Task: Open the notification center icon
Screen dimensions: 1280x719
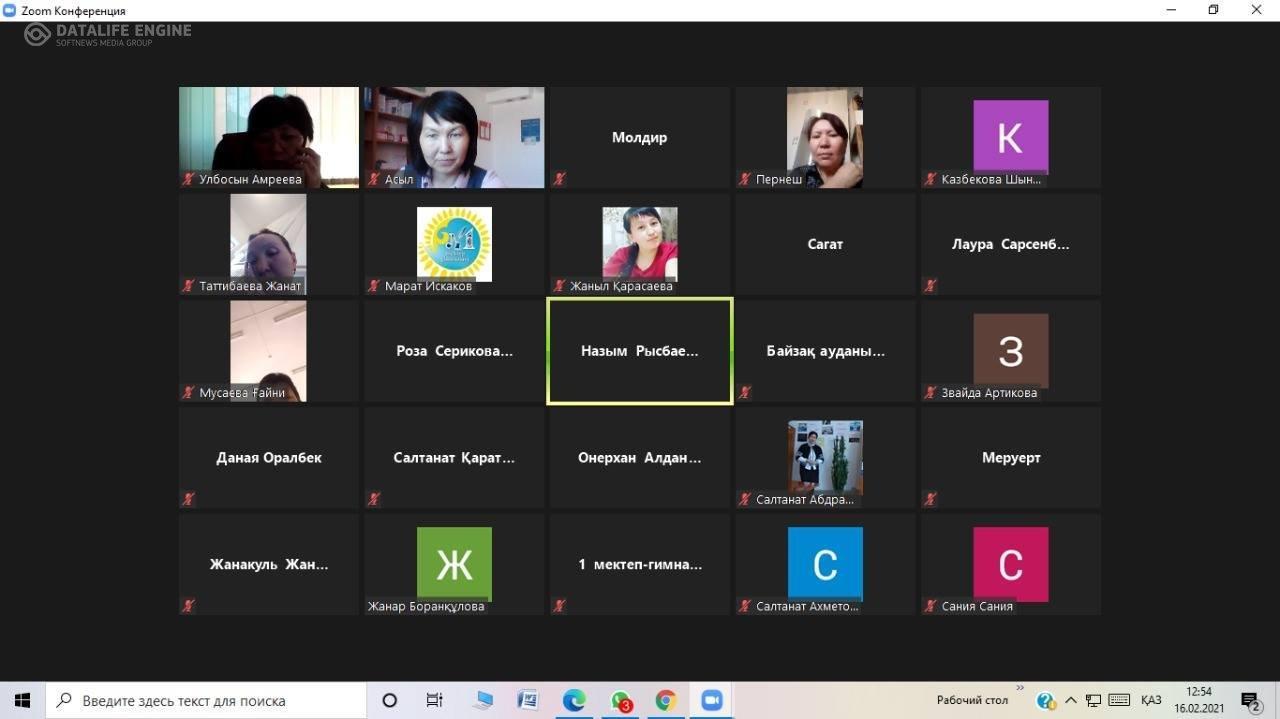Action: coord(1250,701)
